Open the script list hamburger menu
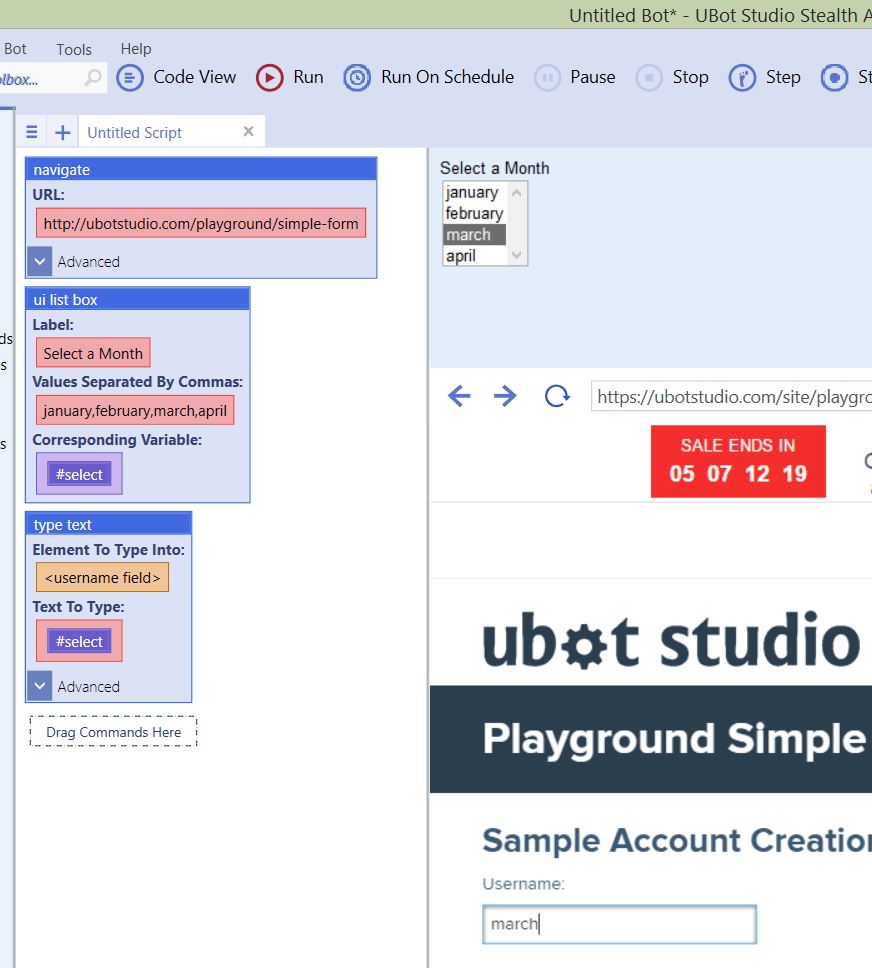Image resolution: width=872 pixels, height=968 pixels. pos(32,132)
